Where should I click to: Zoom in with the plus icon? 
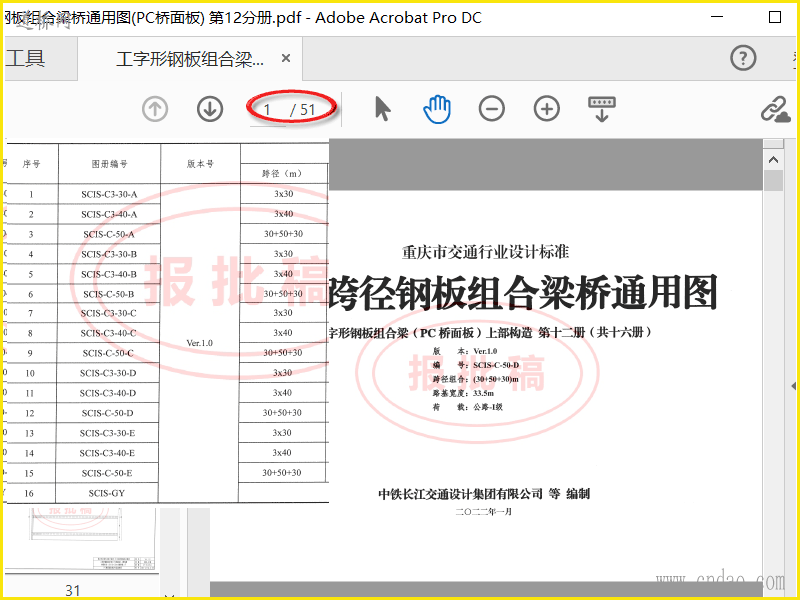click(x=546, y=109)
